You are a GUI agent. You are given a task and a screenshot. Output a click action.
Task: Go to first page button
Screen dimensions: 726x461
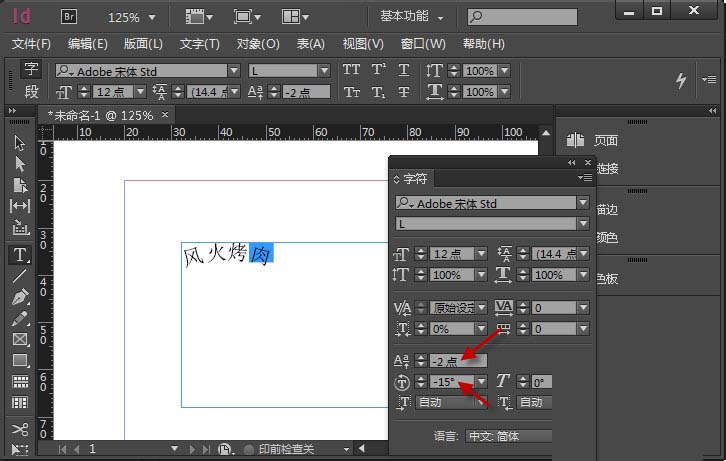tap(62, 449)
